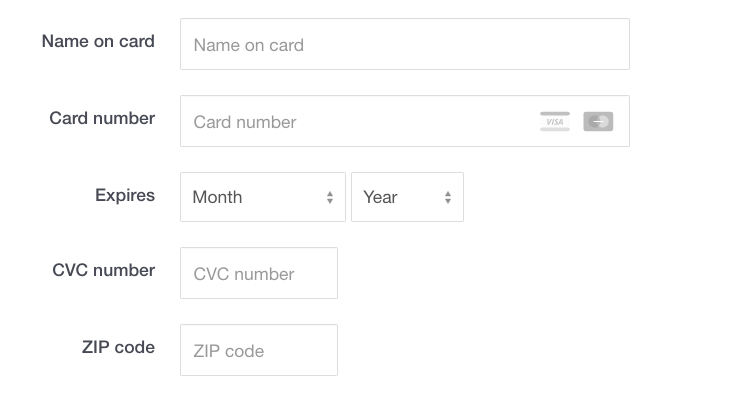Click the gray 'CVC number' placeholder text

[x=244, y=274]
